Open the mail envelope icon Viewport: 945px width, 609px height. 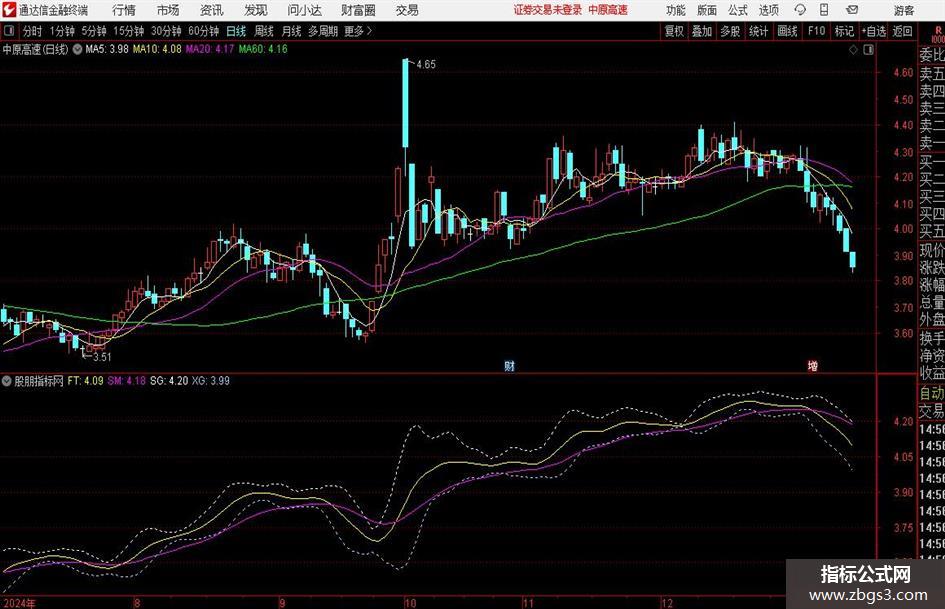coord(852,10)
